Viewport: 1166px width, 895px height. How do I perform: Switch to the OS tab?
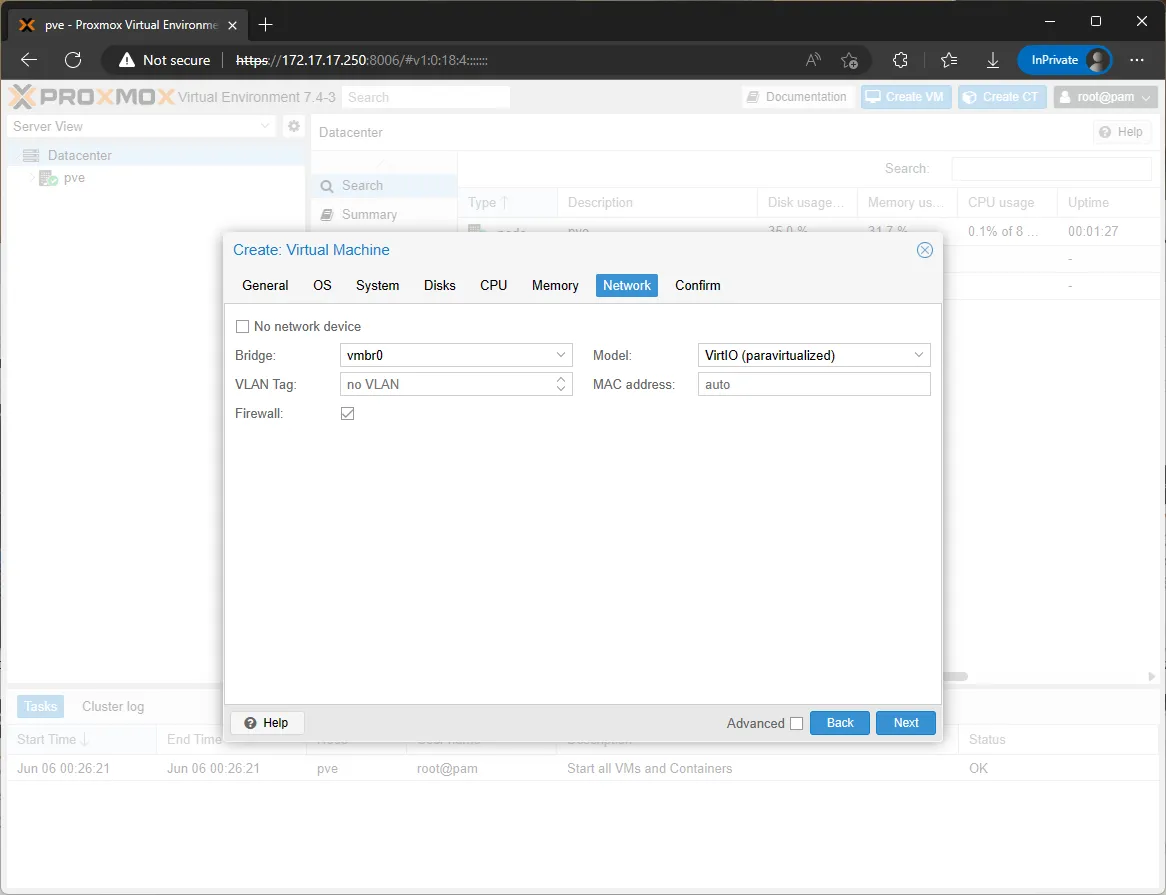(x=322, y=285)
